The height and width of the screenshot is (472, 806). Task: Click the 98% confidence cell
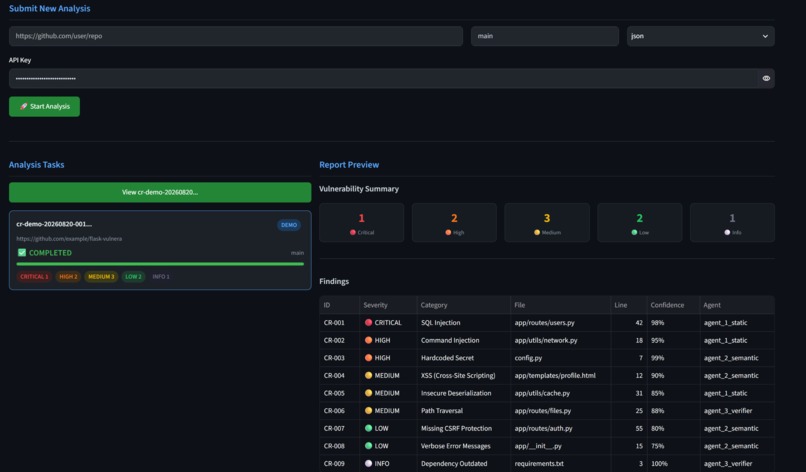pos(672,322)
